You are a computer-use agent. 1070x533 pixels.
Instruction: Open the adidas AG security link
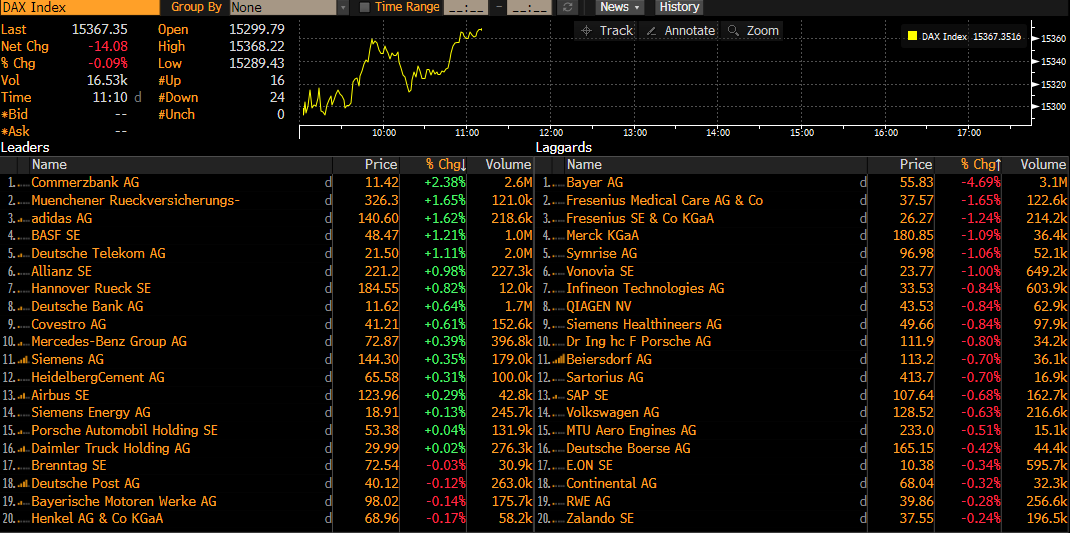[62, 218]
